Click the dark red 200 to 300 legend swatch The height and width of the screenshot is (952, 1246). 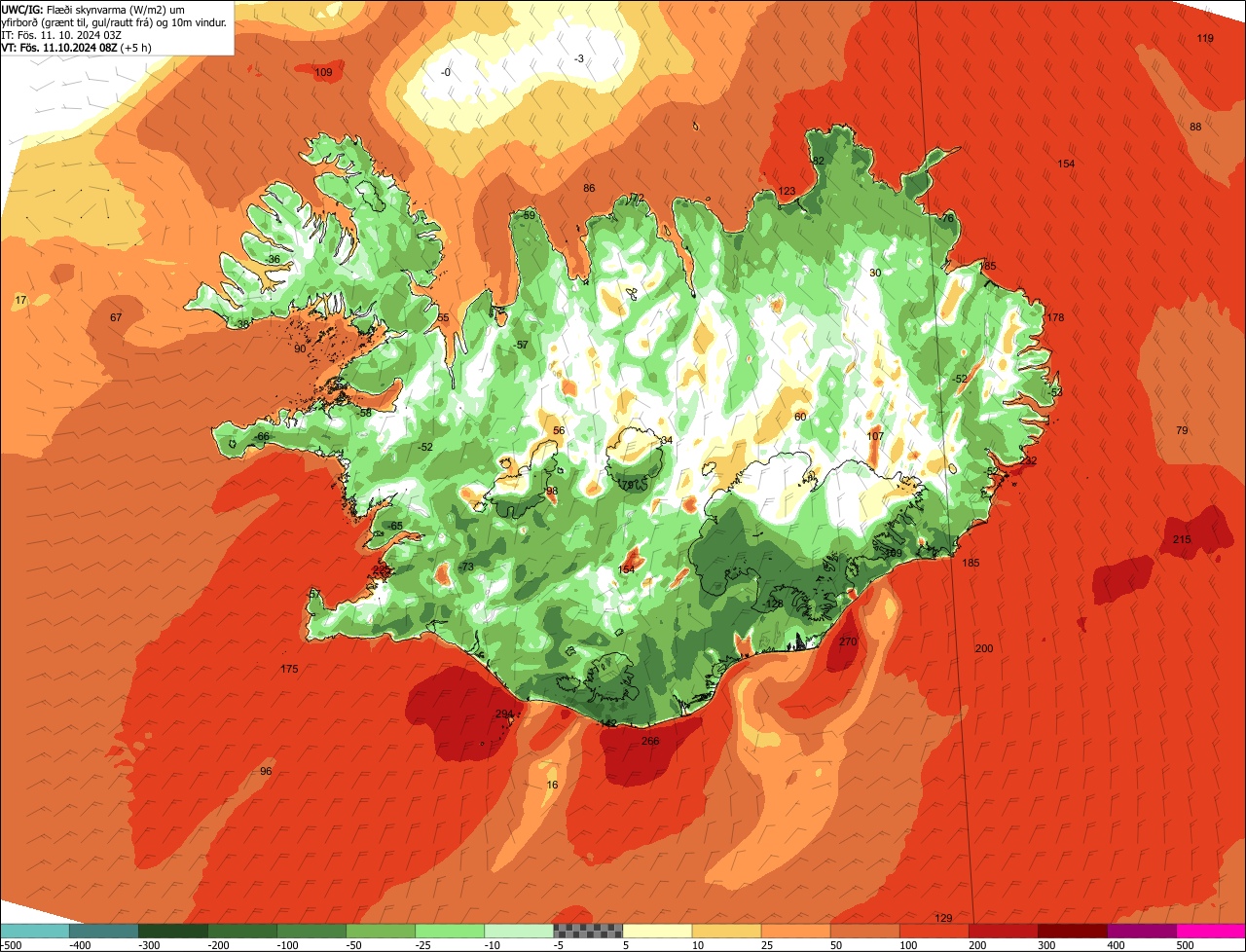[1003, 931]
